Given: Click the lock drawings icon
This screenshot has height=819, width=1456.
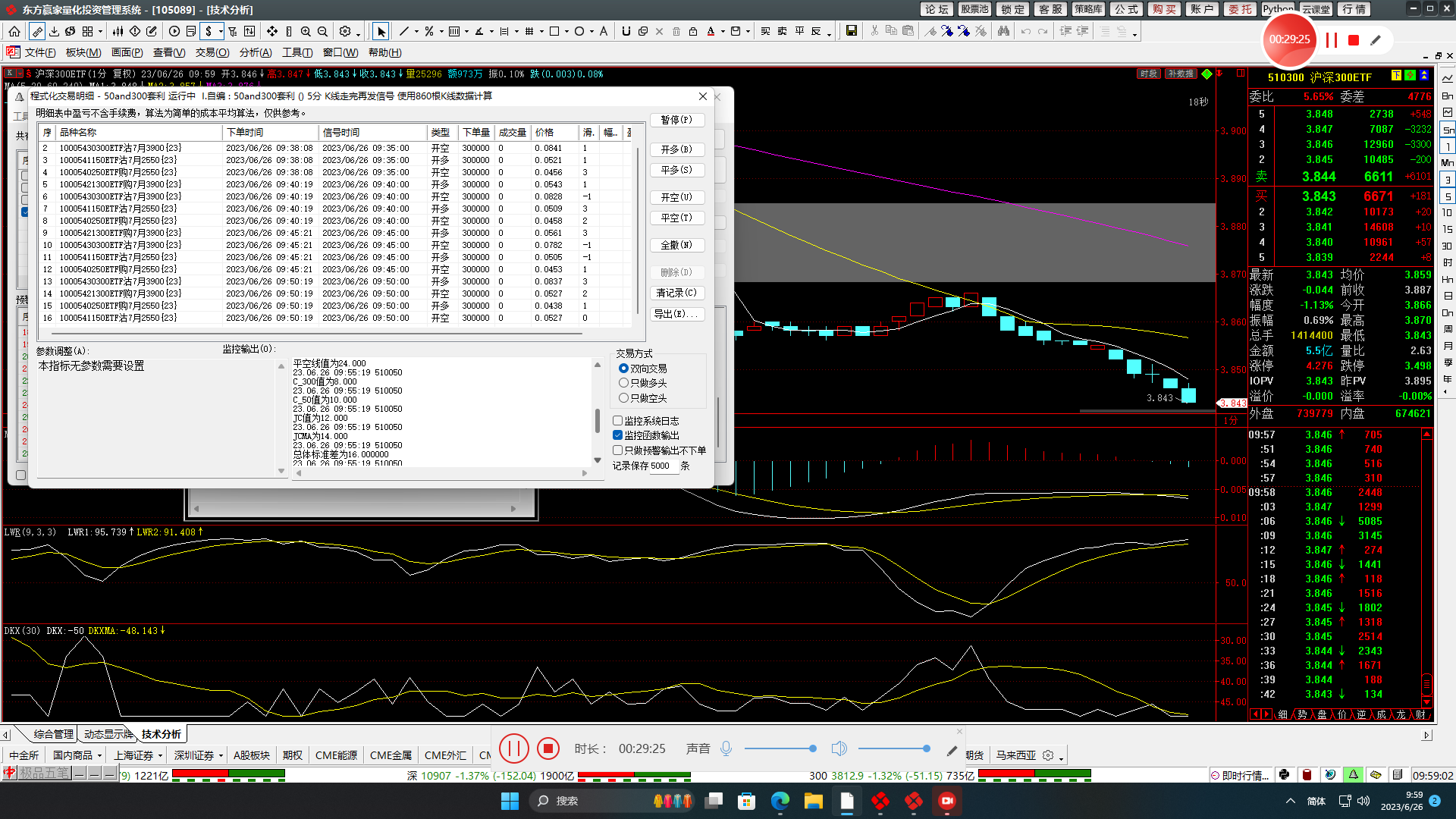Looking at the screenshot, I should (693, 31).
